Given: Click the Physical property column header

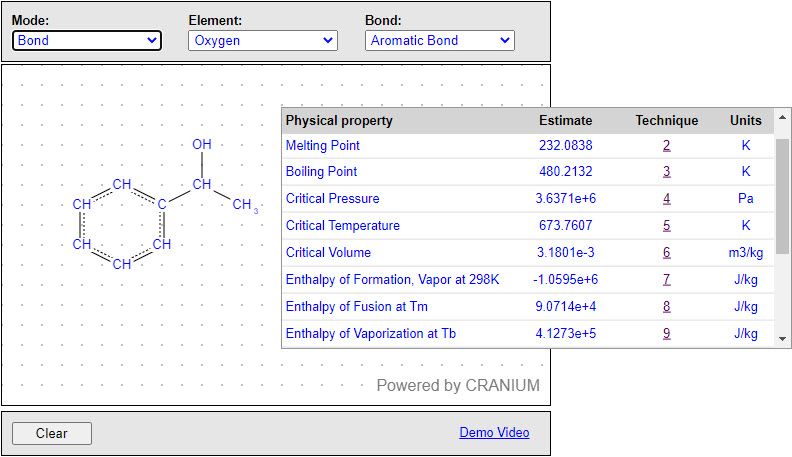Looking at the screenshot, I should point(339,121).
